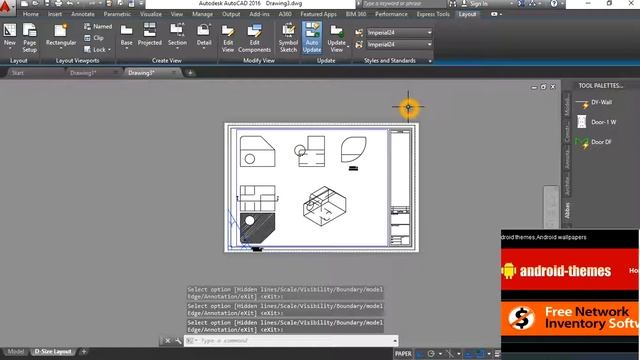Click Edit Components
Image resolution: width=640 pixels, height=360 pixels.
(x=254, y=38)
